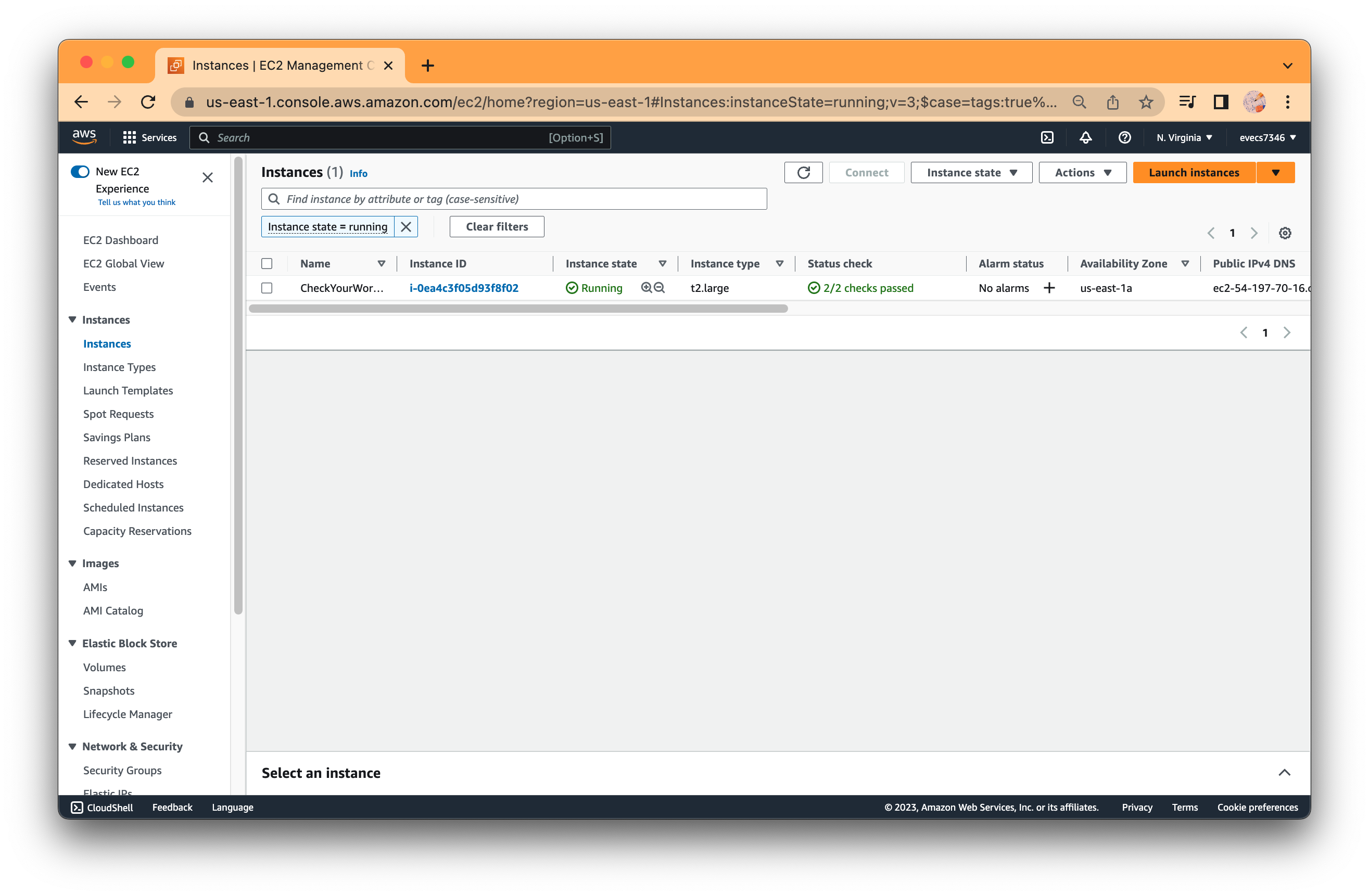The height and width of the screenshot is (896, 1369).
Task: Open Volumes under Elastic Block Store
Action: point(105,667)
